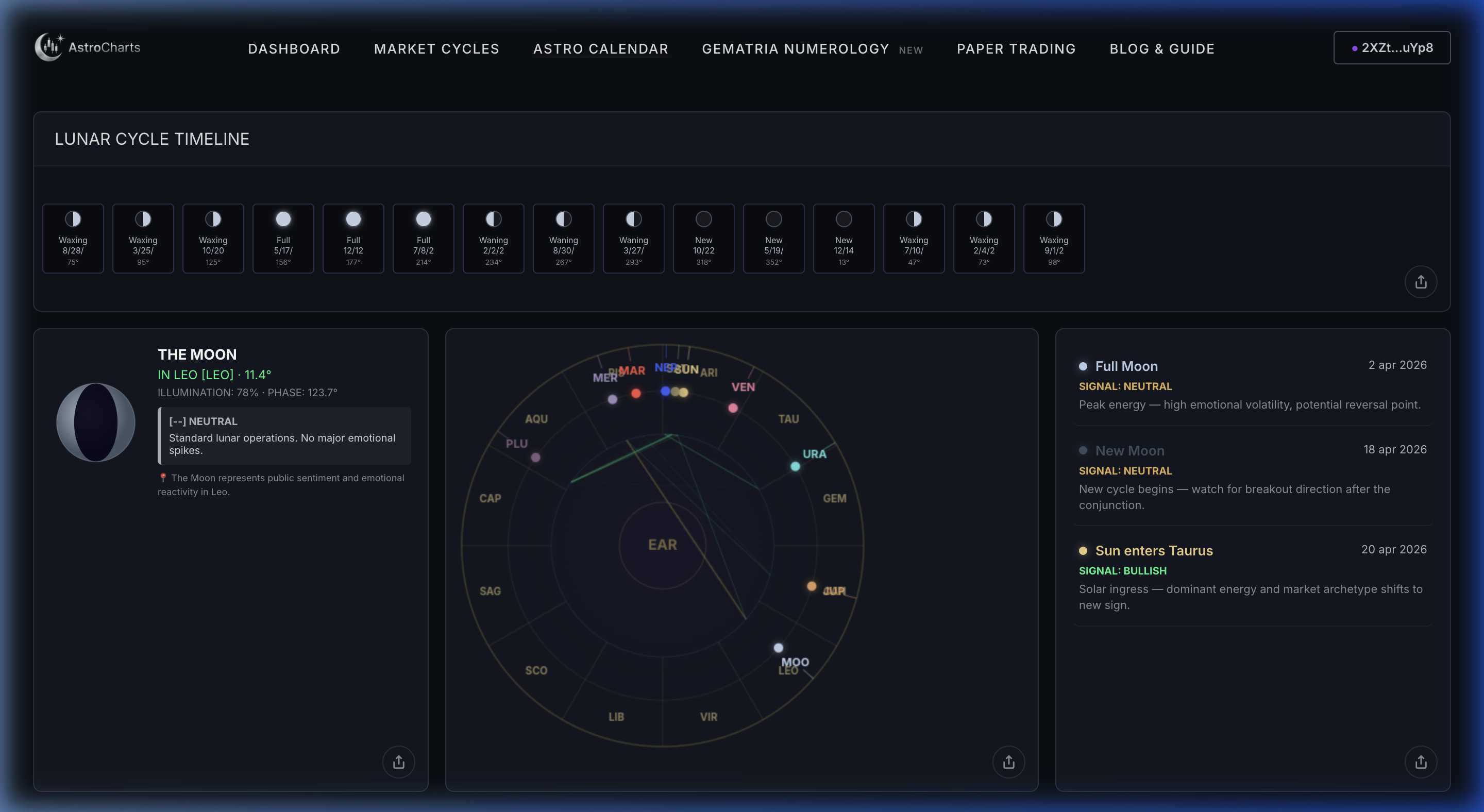
Task: Click the large moon illustration thumbnail
Action: click(96, 422)
